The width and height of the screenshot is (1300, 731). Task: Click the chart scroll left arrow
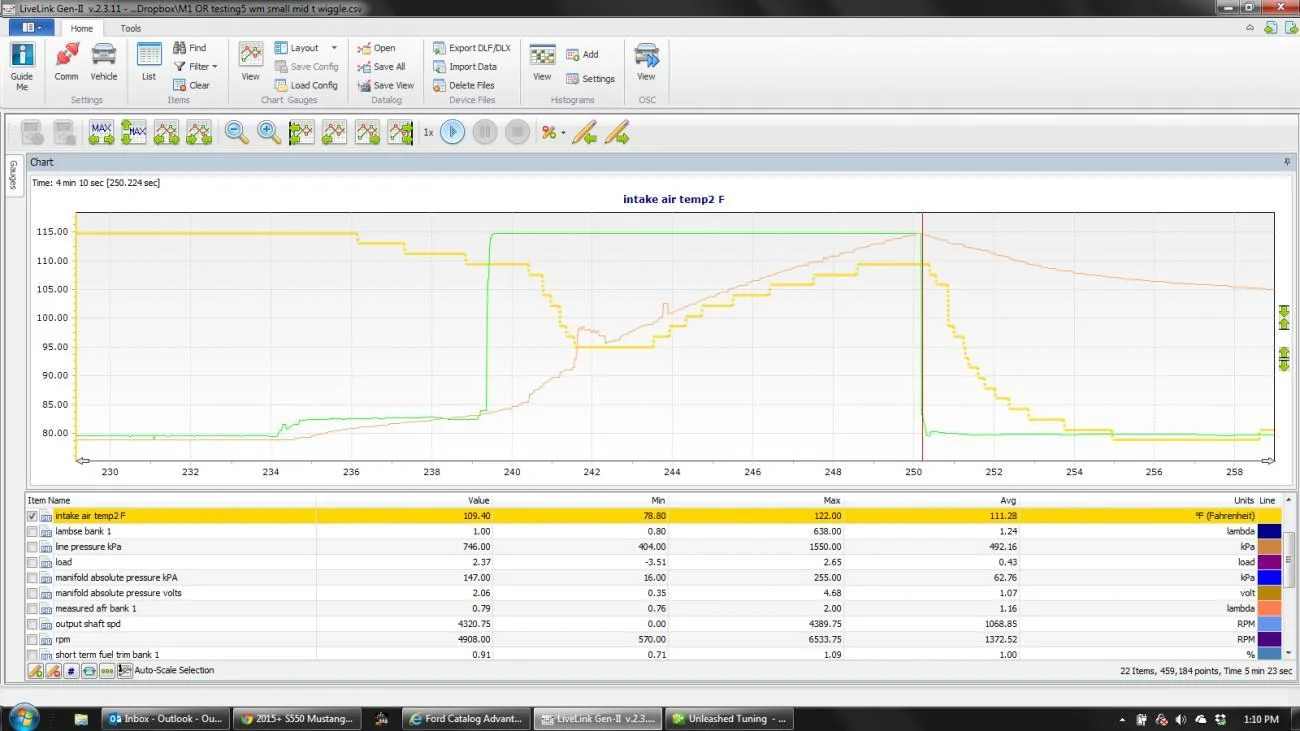[83, 461]
